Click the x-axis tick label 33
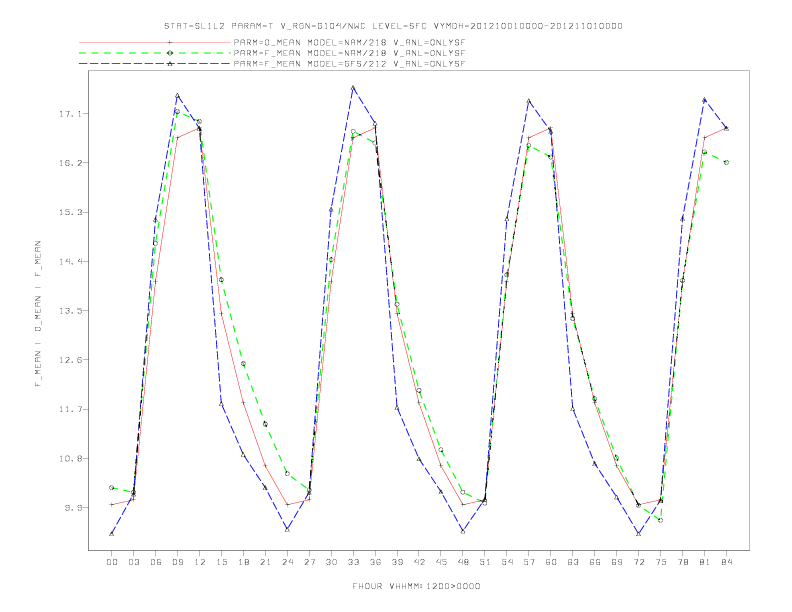 353,562
